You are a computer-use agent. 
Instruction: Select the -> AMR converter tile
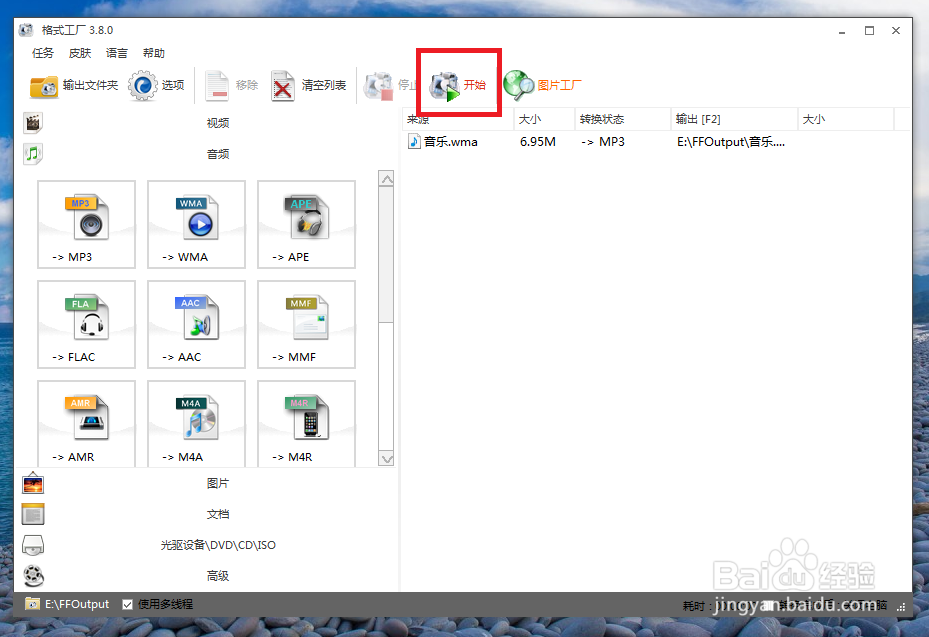coord(86,423)
